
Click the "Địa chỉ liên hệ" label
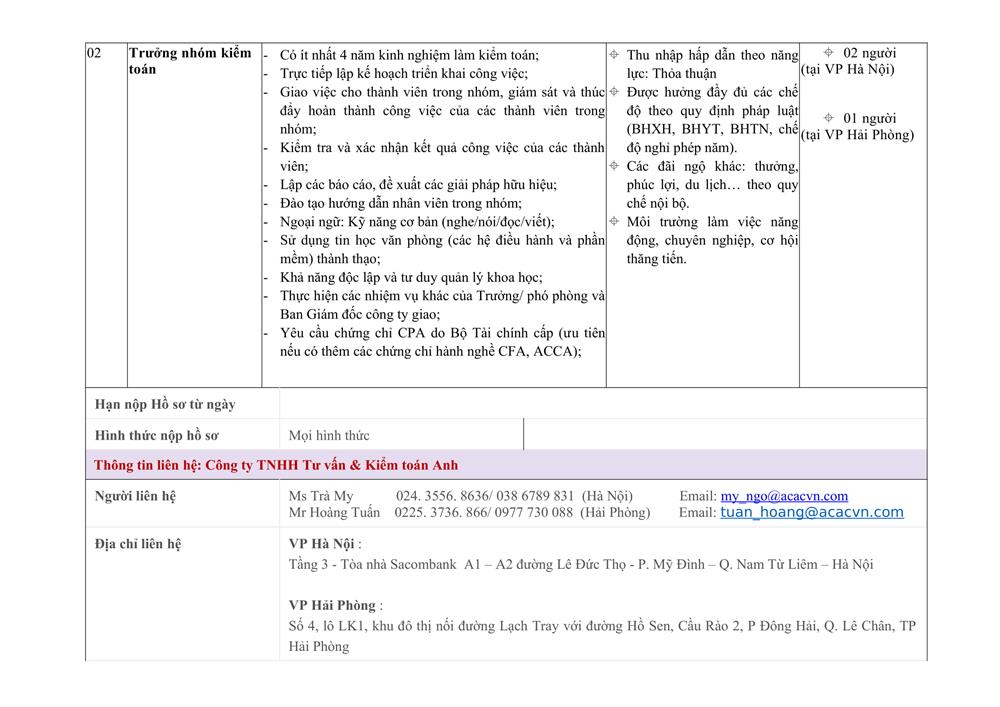[x=137, y=544]
